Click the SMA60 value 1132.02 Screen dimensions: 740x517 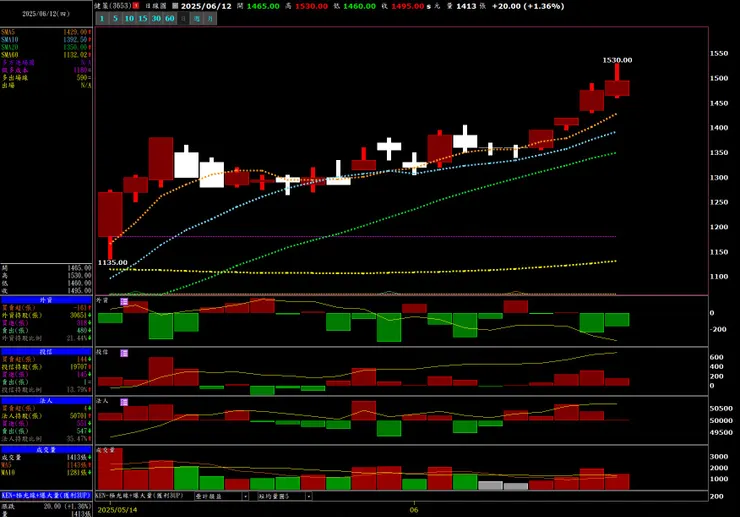pyautogui.click(x=76, y=55)
